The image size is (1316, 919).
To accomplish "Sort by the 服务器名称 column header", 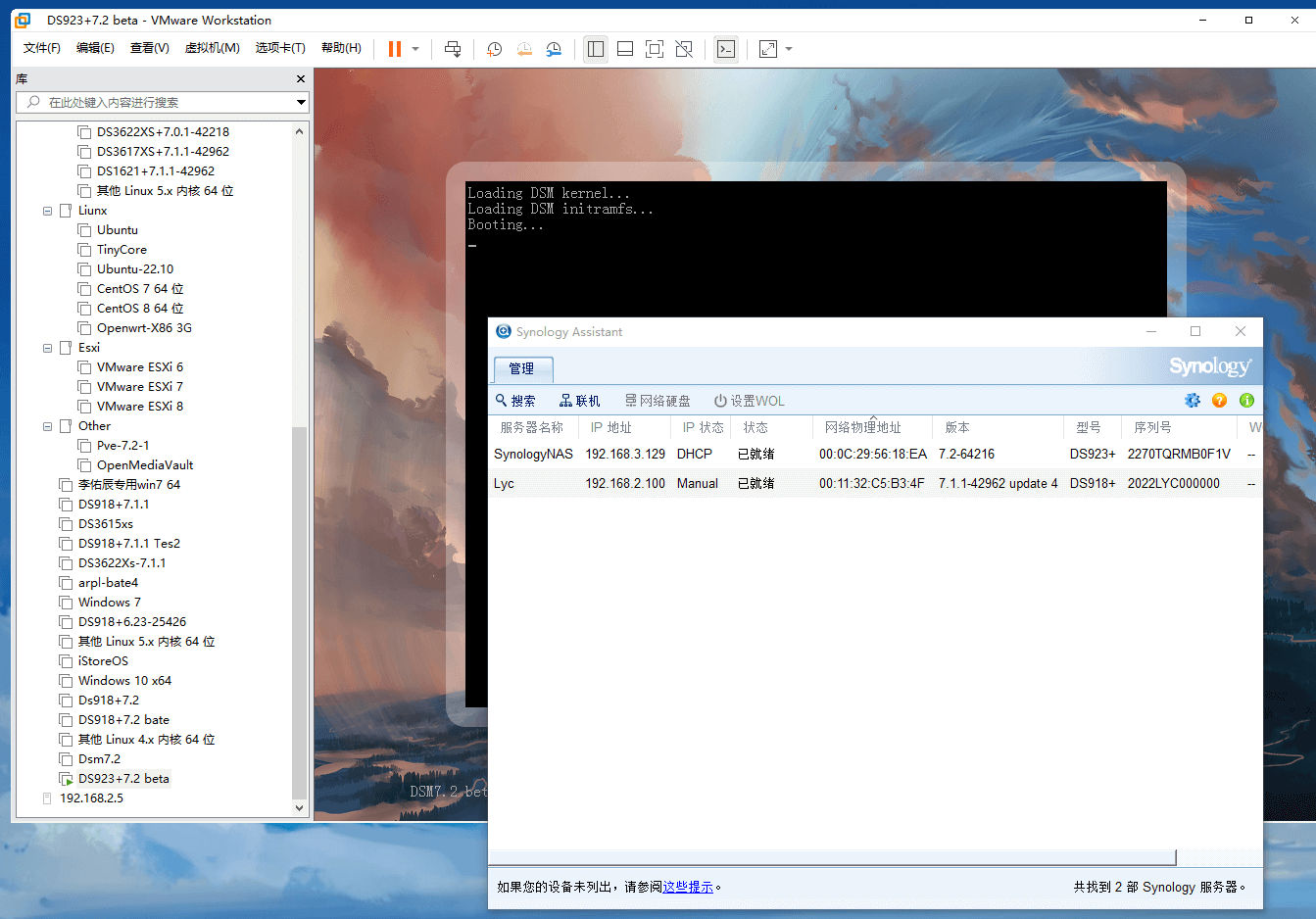I will (x=533, y=428).
